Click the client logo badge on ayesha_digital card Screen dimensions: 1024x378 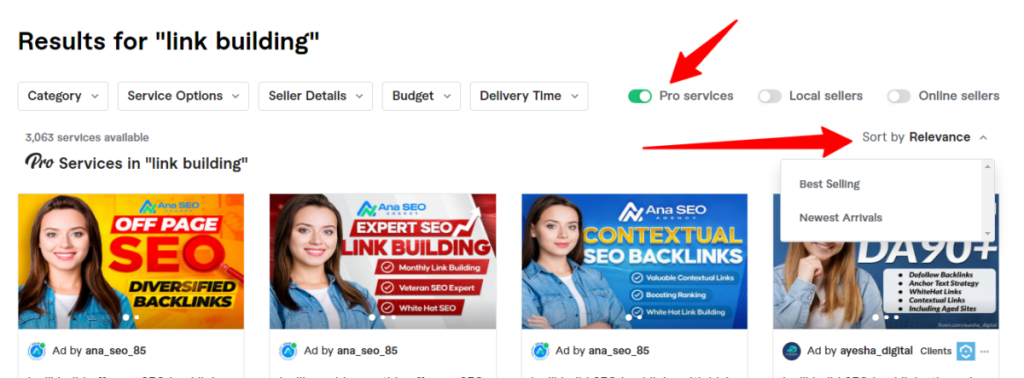[x=966, y=351]
